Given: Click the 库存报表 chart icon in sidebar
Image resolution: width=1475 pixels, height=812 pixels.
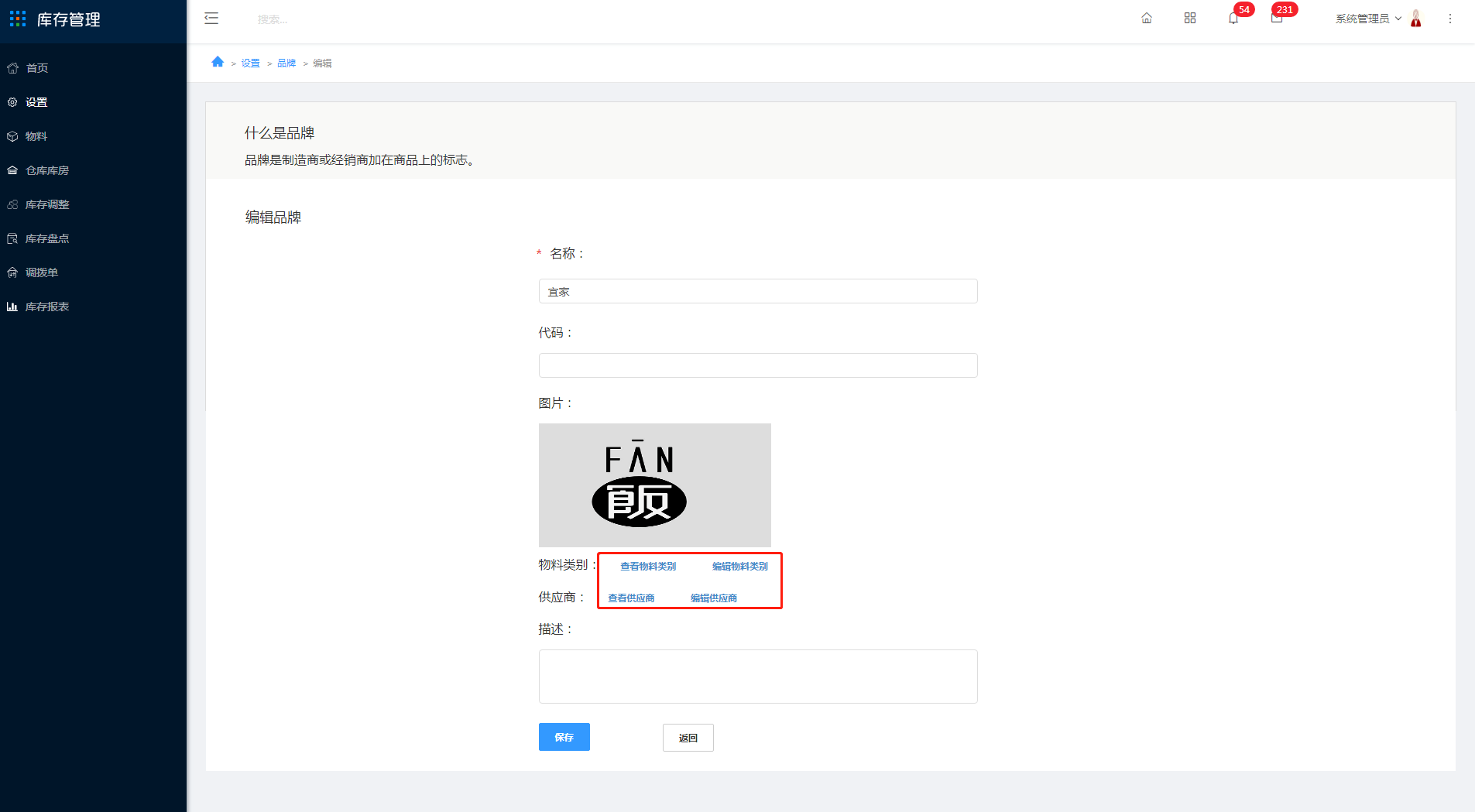Looking at the screenshot, I should pyautogui.click(x=12, y=307).
